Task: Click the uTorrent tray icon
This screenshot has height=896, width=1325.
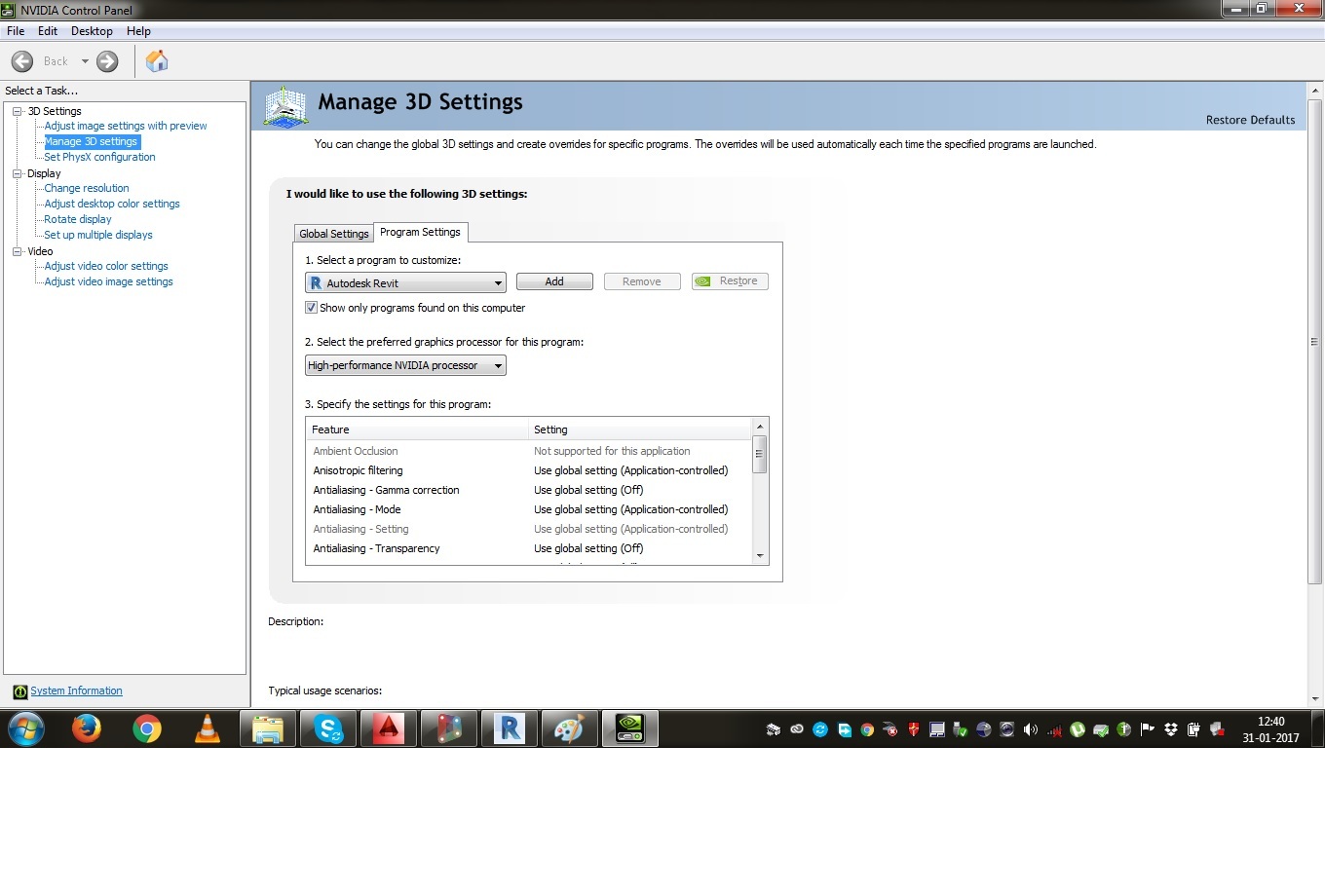Action: point(1078,729)
